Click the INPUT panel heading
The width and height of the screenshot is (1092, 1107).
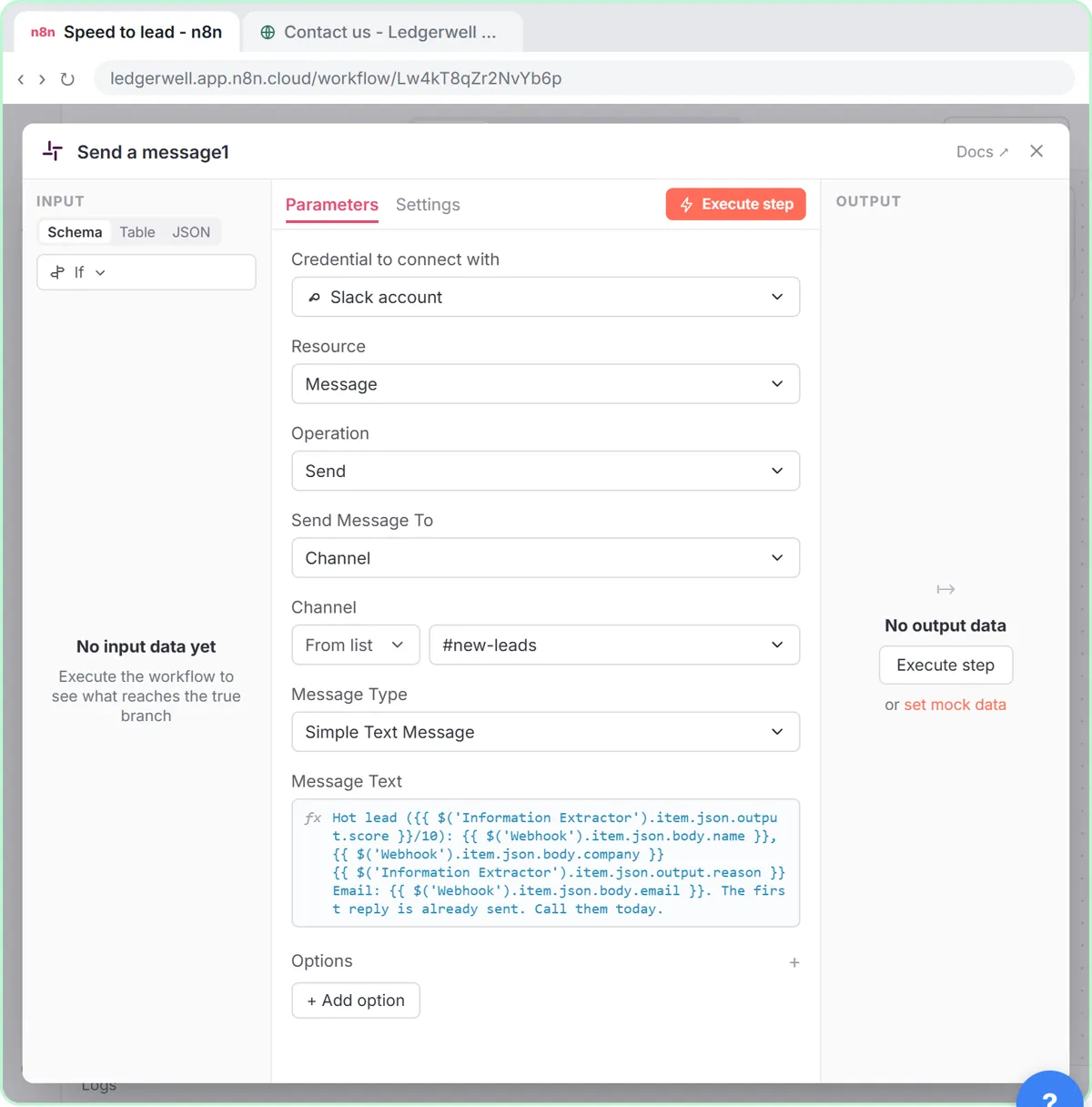click(60, 201)
